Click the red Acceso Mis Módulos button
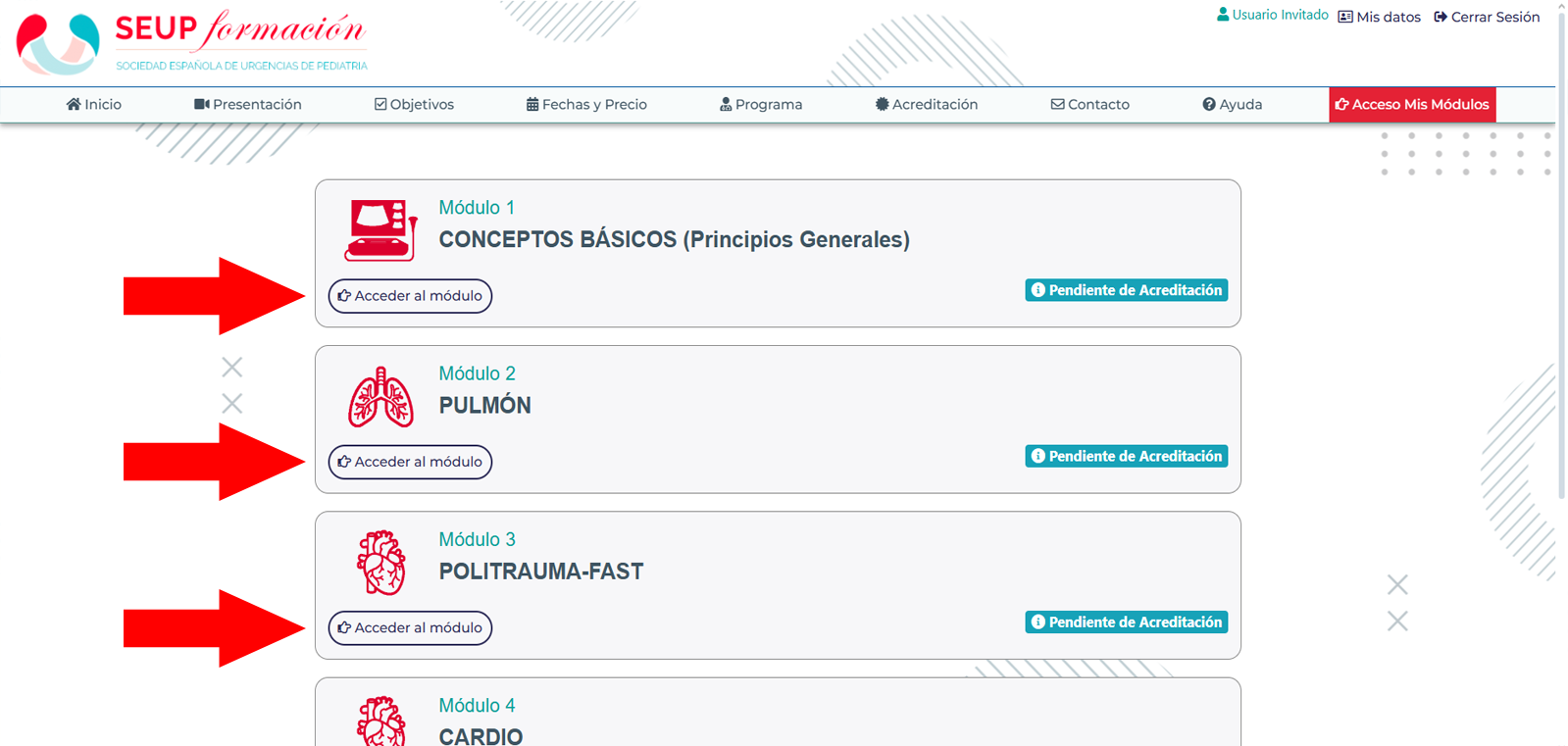This screenshot has width=1568, height=746. click(x=1412, y=104)
